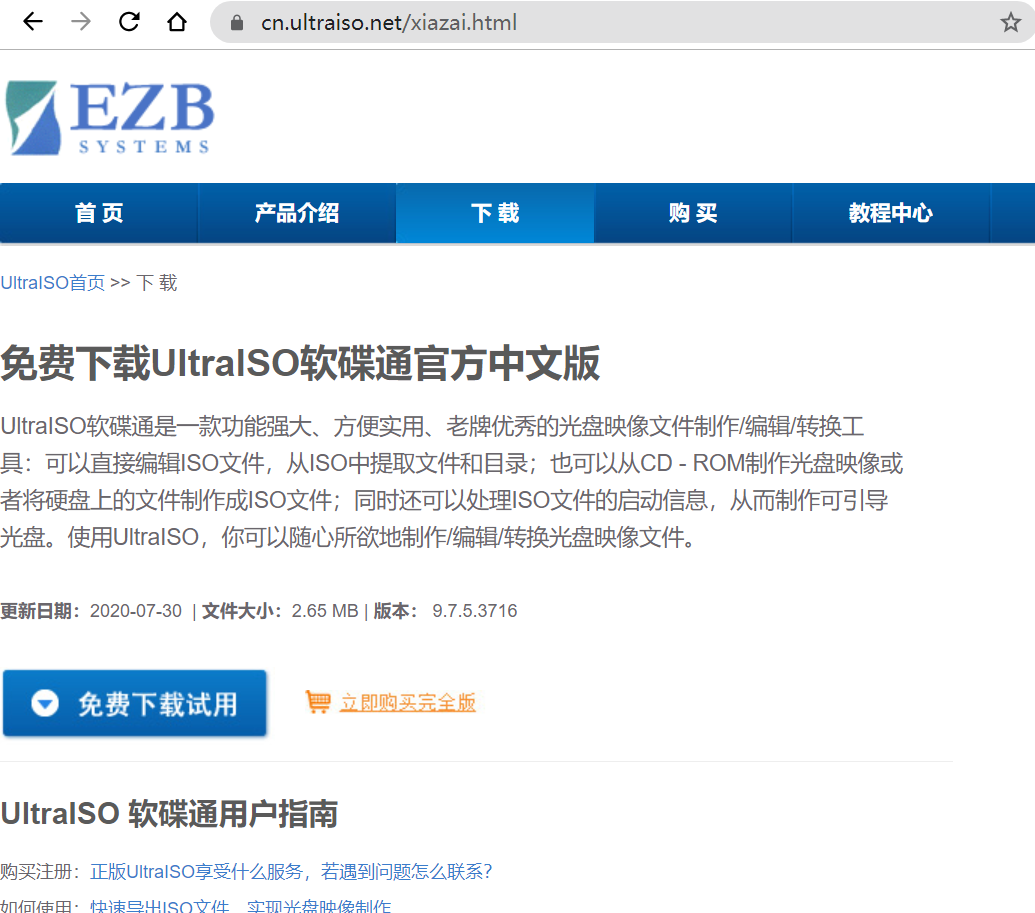Select the 下载 navigation tab
Screen dimensions: 1035x913
pyautogui.click(x=495, y=213)
